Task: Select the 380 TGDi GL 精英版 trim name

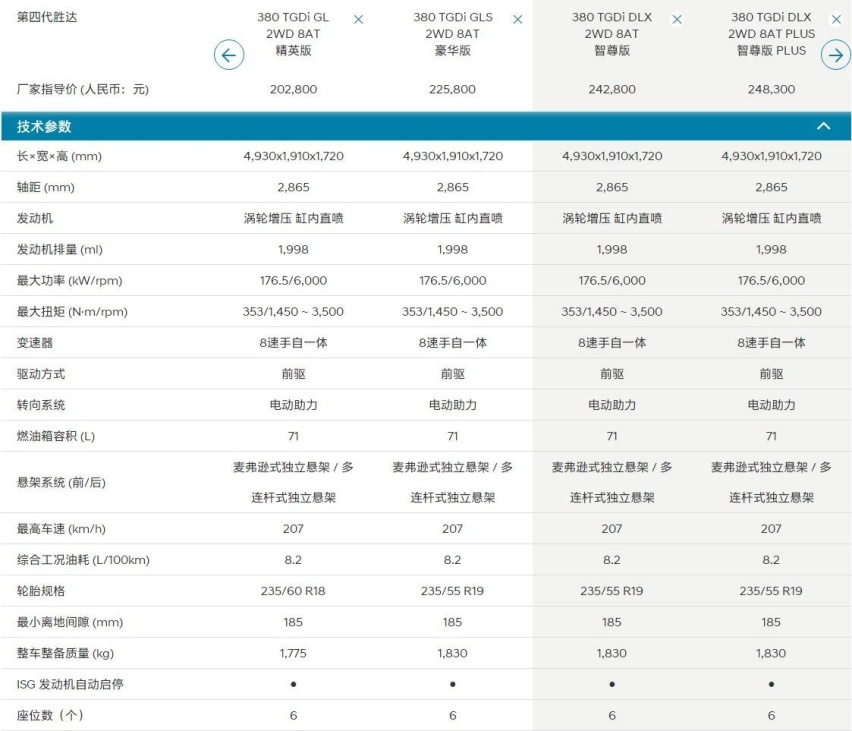Action: point(293,34)
